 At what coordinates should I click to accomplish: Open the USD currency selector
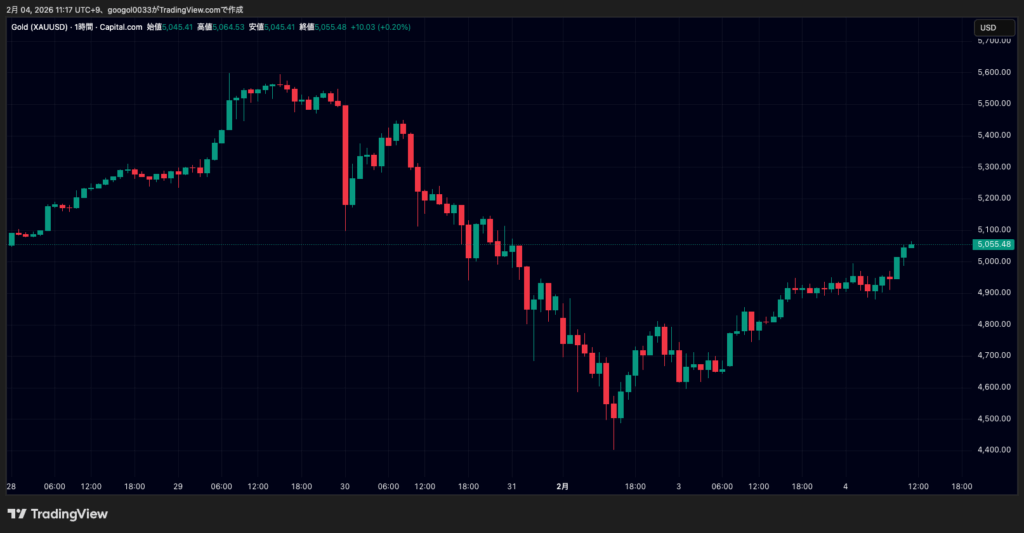987,27
